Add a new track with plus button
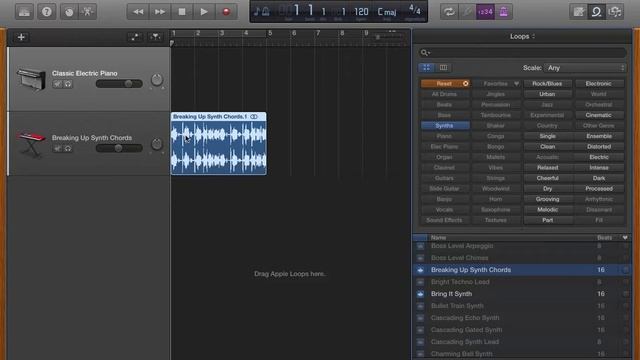The height and width of the screenshot is (360, 640). 21,37
